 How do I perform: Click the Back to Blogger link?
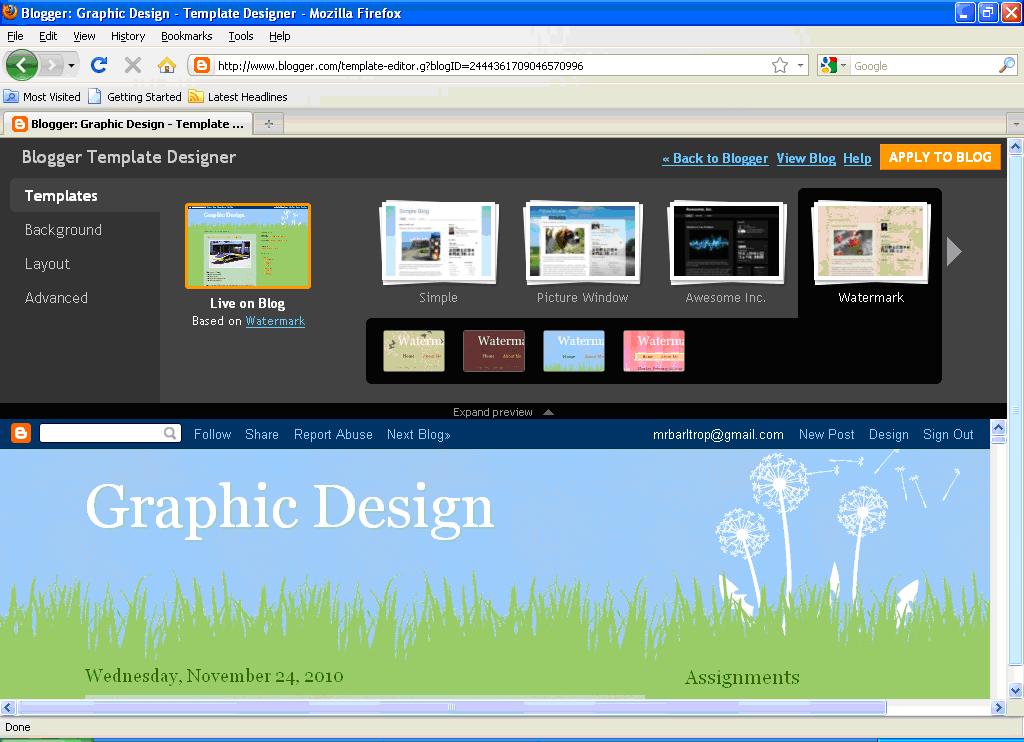[x=715, y=158]
